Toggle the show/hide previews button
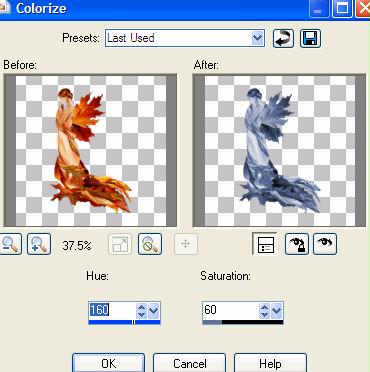The height and width of the screenshot is (372, 370). (265, 244)
